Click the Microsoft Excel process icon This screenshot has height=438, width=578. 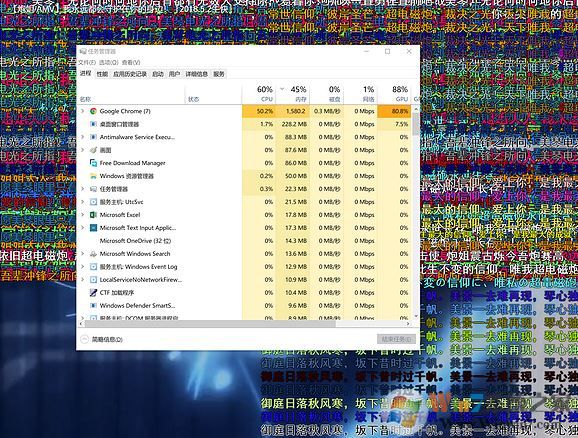coord(93,215)
